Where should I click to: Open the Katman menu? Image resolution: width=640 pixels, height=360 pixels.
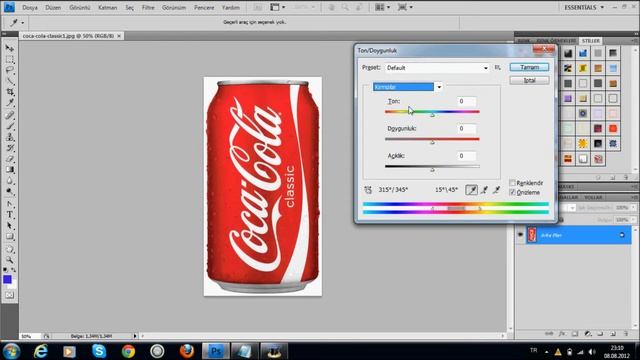[x=108, y=7]
